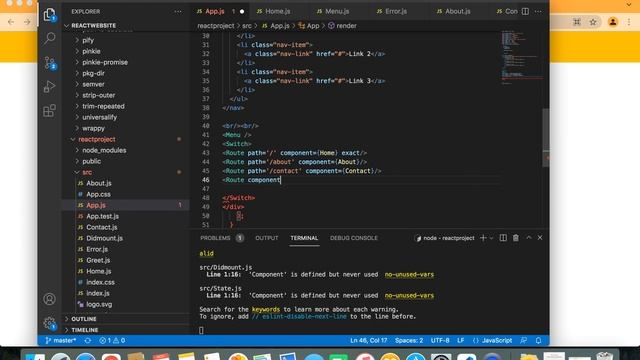Click first no-unused-vars link in terminal
The image size is (640, 360).
tap(409, 275)
